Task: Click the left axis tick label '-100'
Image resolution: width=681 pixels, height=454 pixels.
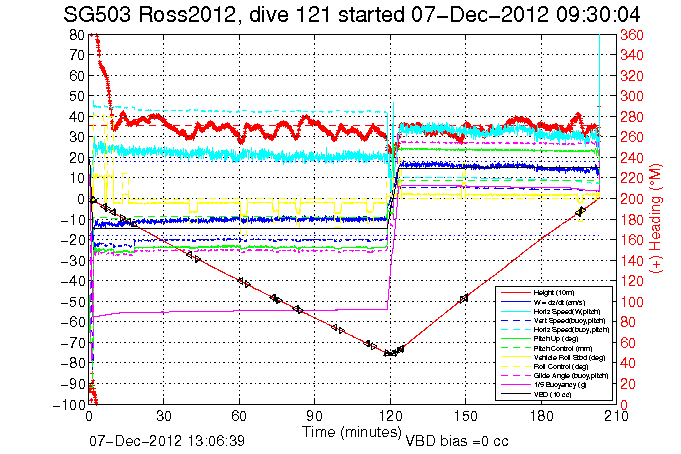Action: pos(69,405)
